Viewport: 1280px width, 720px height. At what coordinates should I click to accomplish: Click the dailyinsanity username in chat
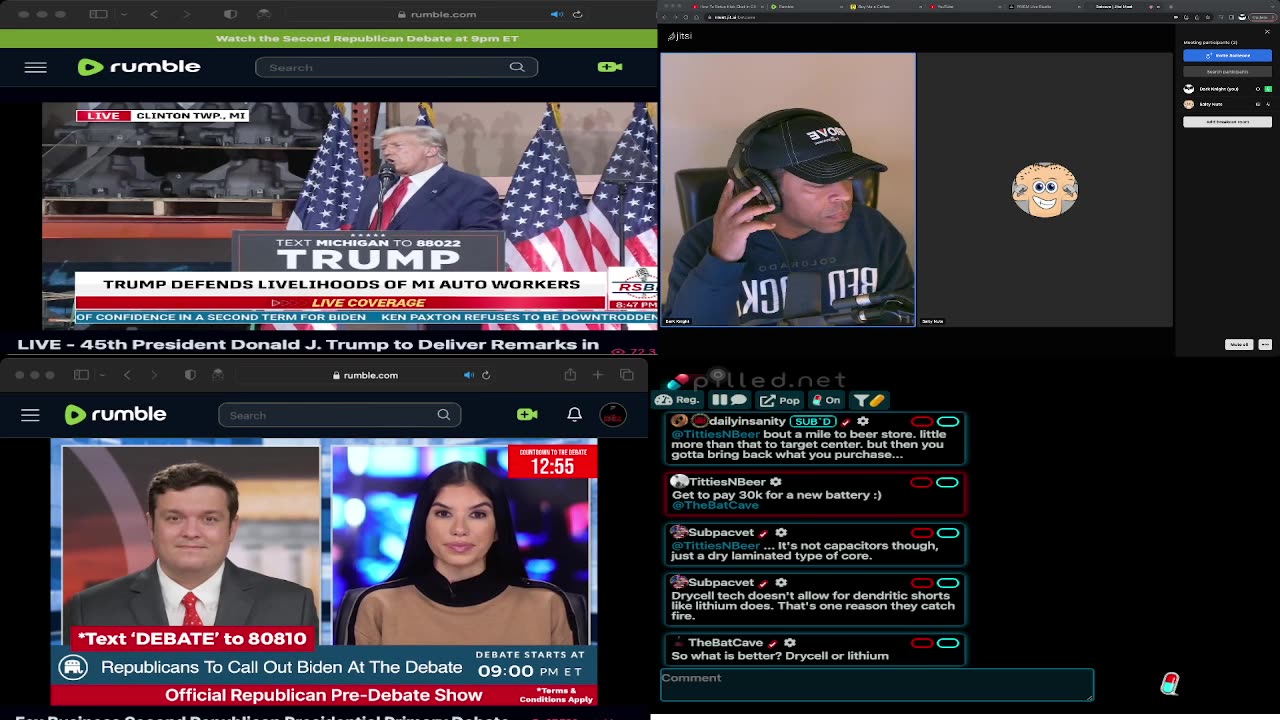[x=747, y=421]
